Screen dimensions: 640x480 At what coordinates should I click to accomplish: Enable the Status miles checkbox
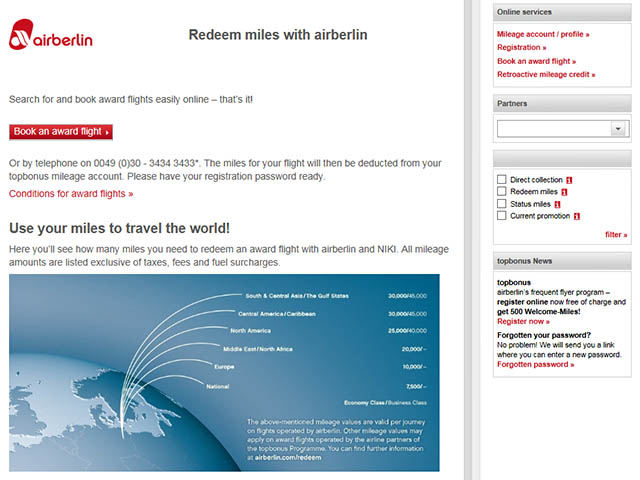click(502, 204)
